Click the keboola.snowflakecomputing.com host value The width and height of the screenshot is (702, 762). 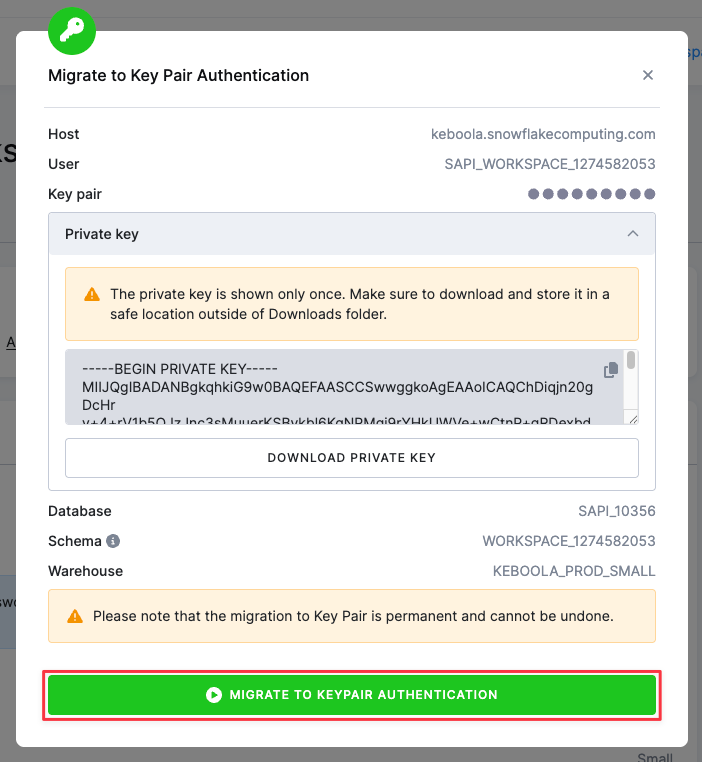point(543,134)
